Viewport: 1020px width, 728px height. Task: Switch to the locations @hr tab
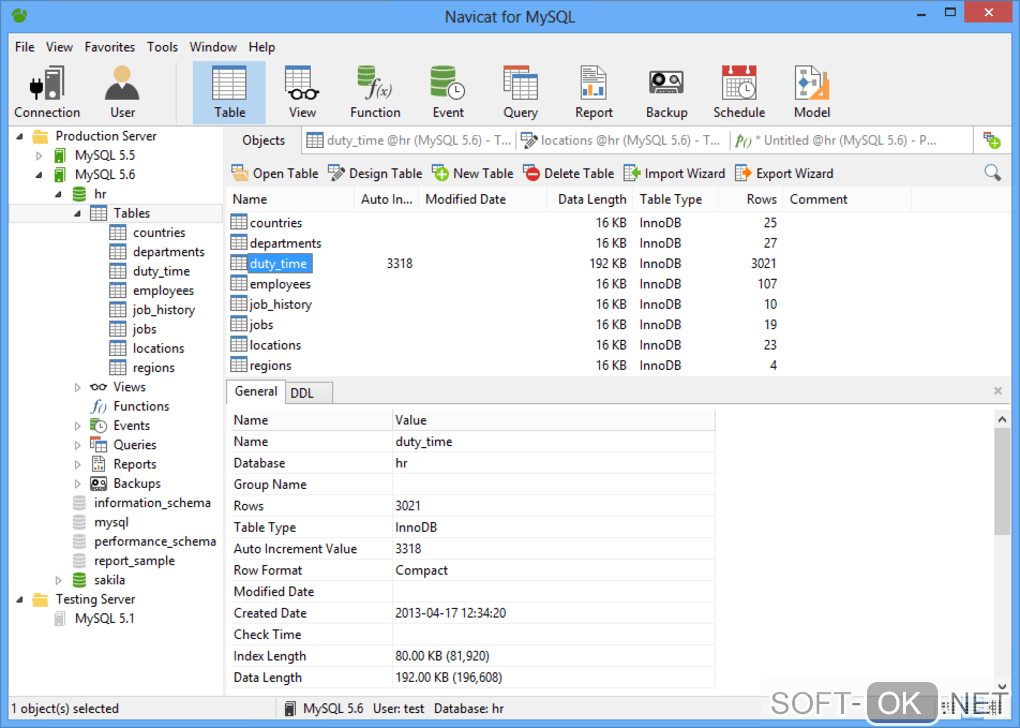(621, 141)
